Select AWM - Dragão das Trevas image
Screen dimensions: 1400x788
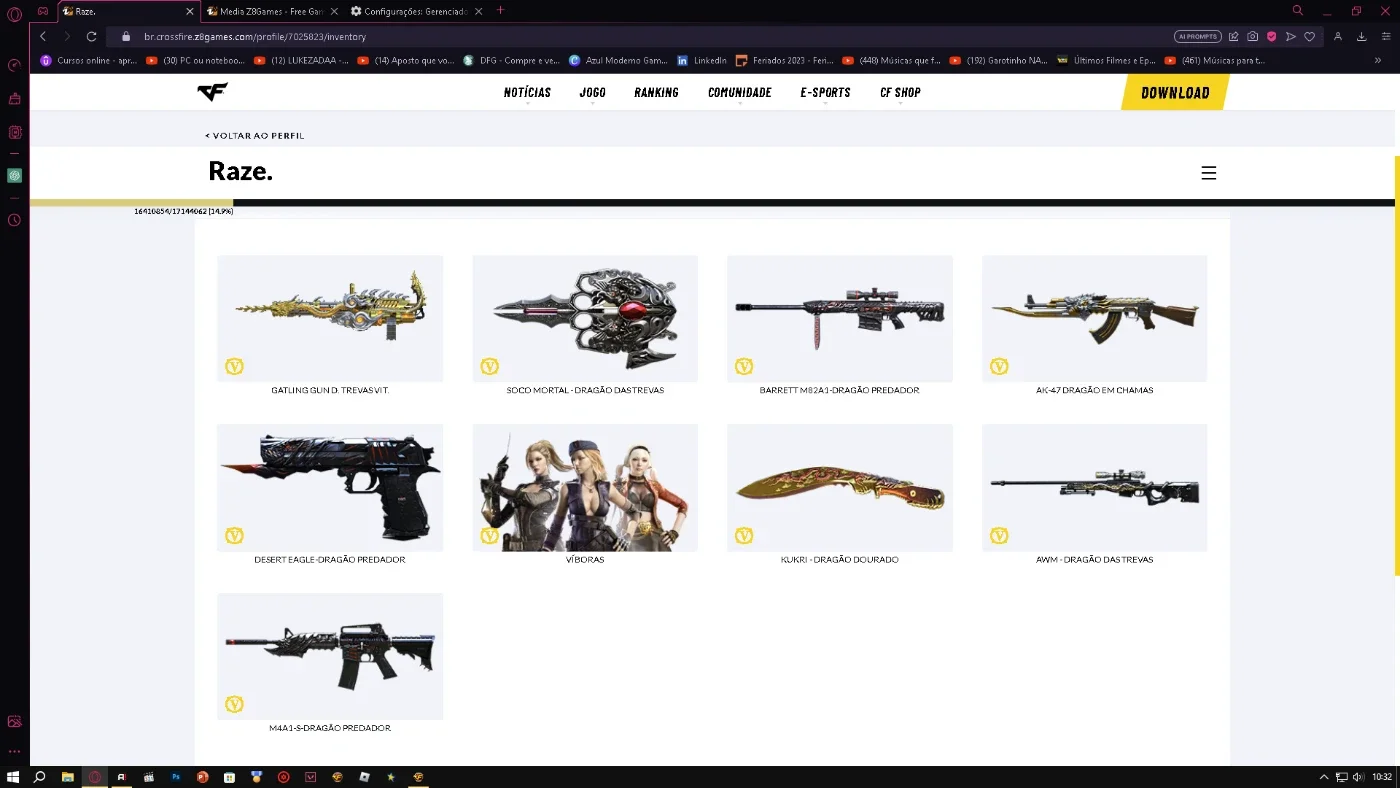pos(1095,488)
